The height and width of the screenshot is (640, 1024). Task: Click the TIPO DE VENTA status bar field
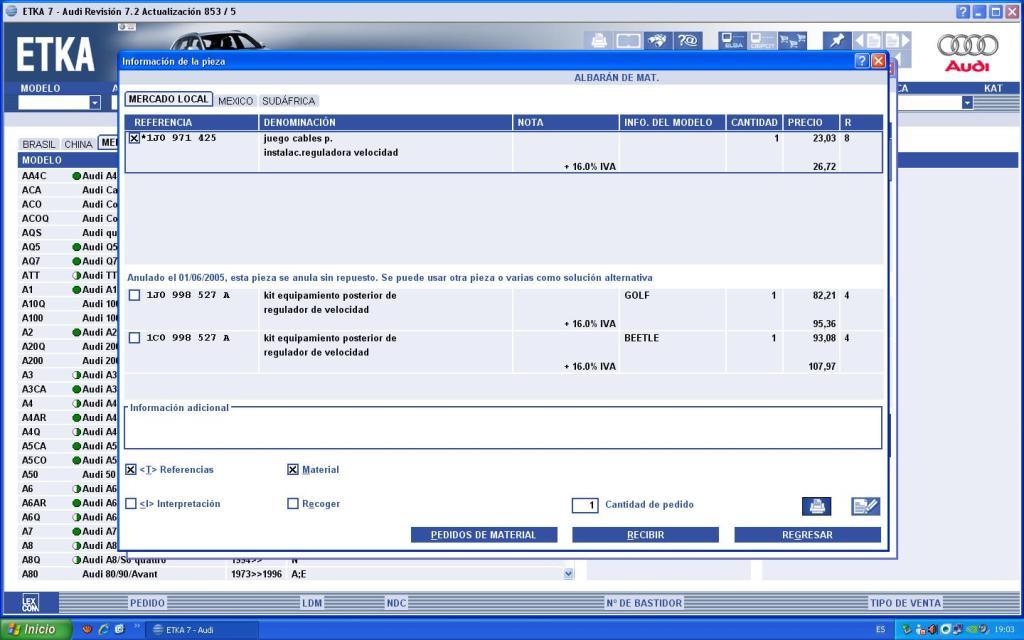point(905,603)
